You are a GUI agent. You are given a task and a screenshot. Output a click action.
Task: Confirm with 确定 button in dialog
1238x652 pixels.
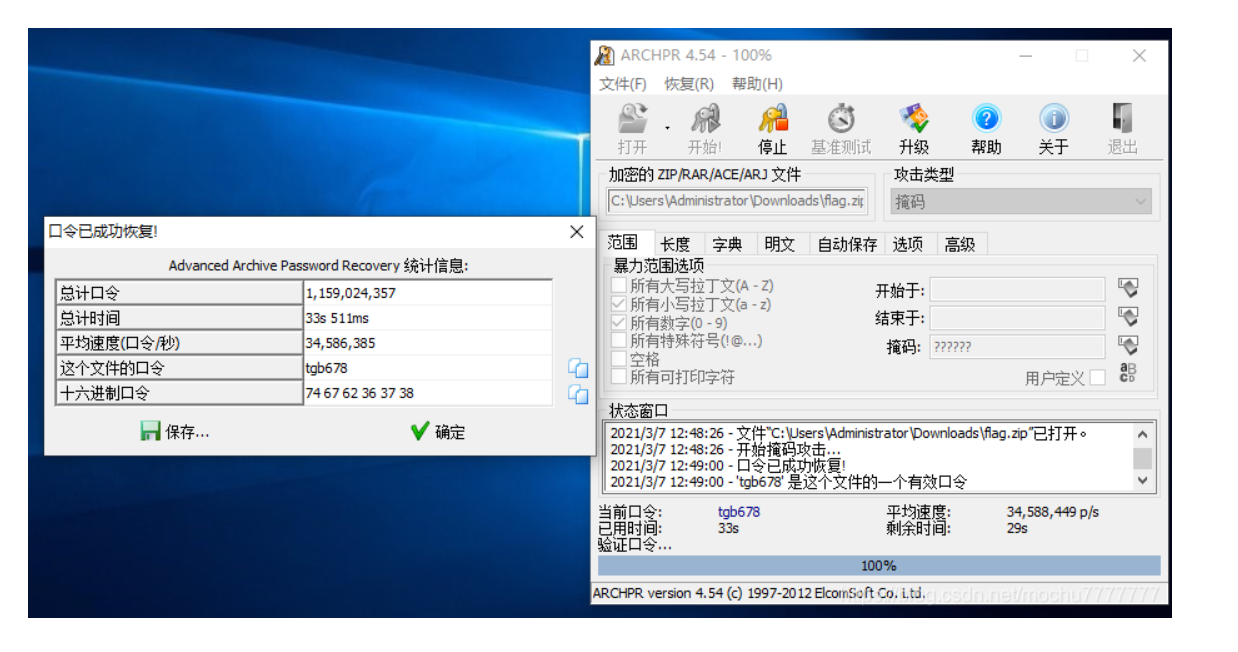438,432
